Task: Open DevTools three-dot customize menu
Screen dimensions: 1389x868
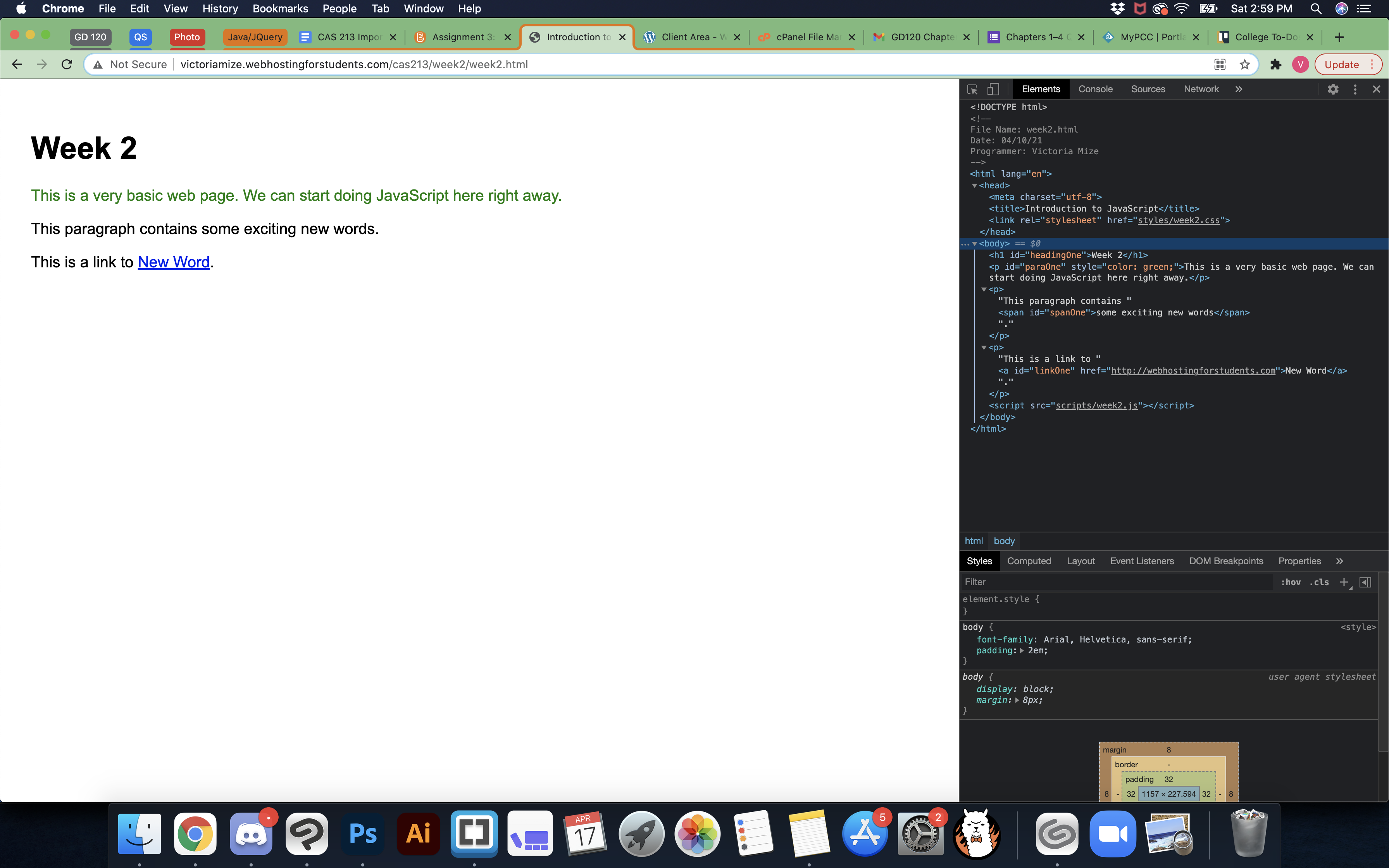Action: coord(1355,89)
